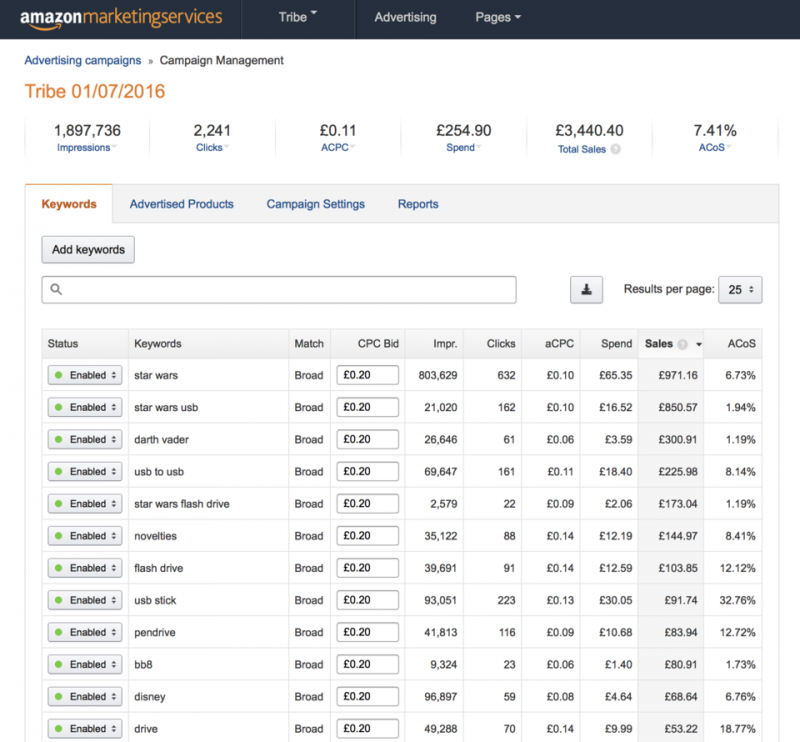
Task: Edit CPC bid for flash drive keyword
Action: pos(367,568)
